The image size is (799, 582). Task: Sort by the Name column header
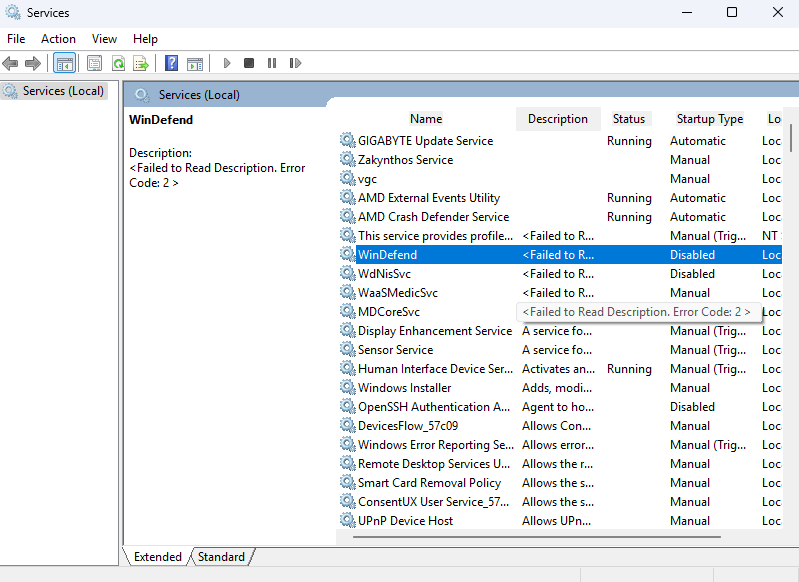[426, 119]
